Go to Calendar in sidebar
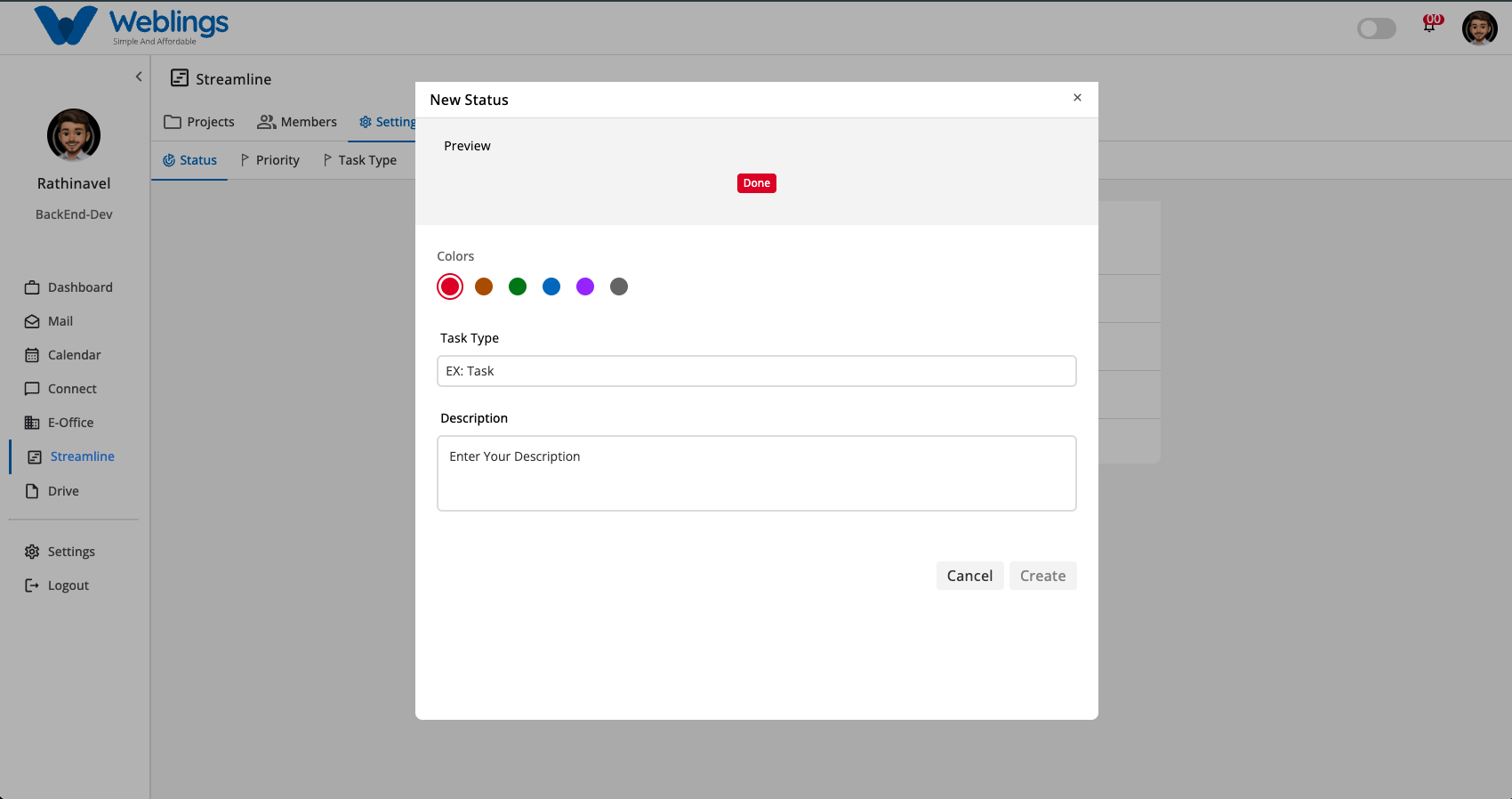 pos(63,355)
